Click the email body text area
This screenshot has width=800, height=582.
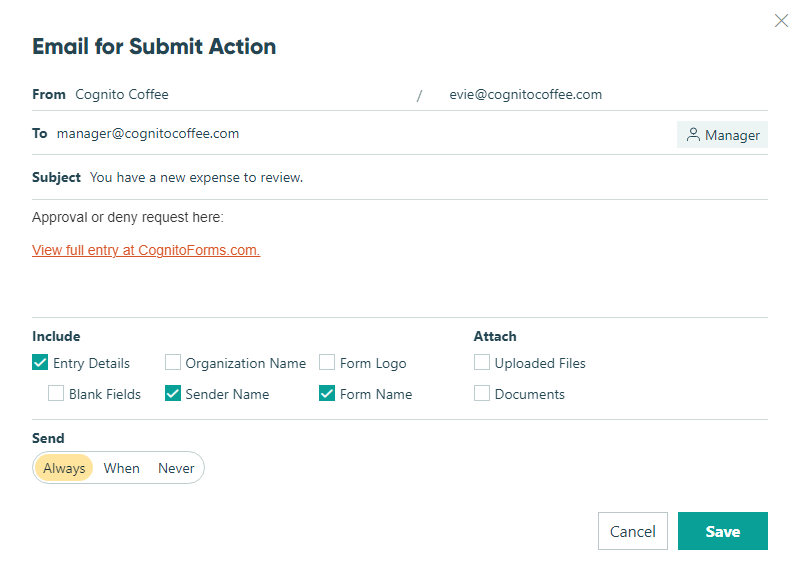pyautogui.click(x=399, y=258)
